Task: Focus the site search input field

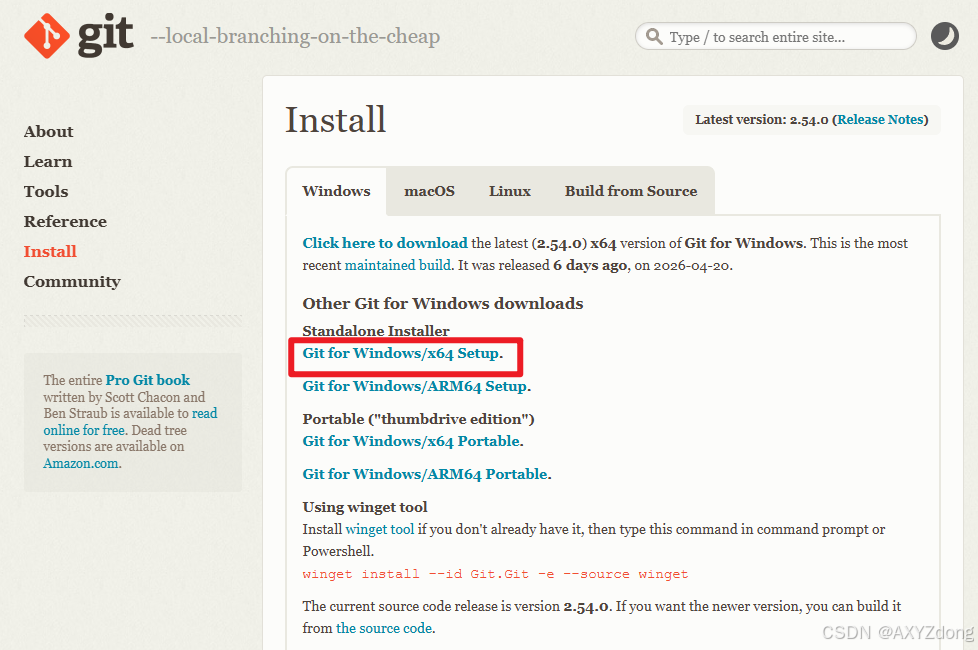Action: click(775, 37)
